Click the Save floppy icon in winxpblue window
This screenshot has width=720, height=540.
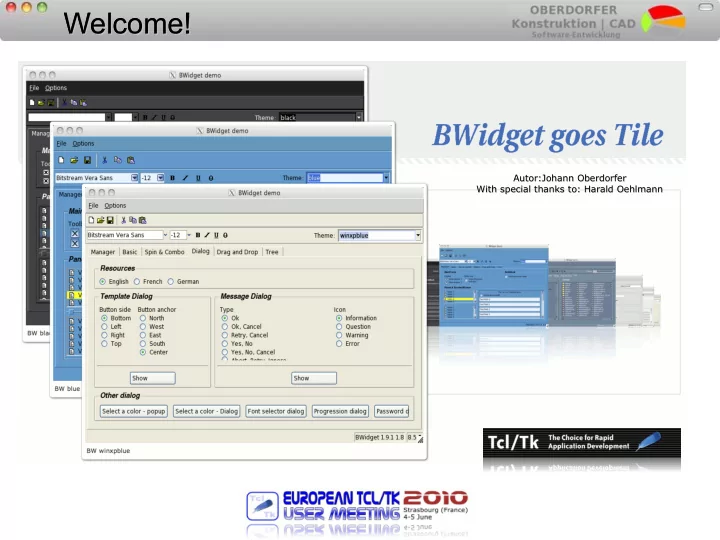coord(110,220)
